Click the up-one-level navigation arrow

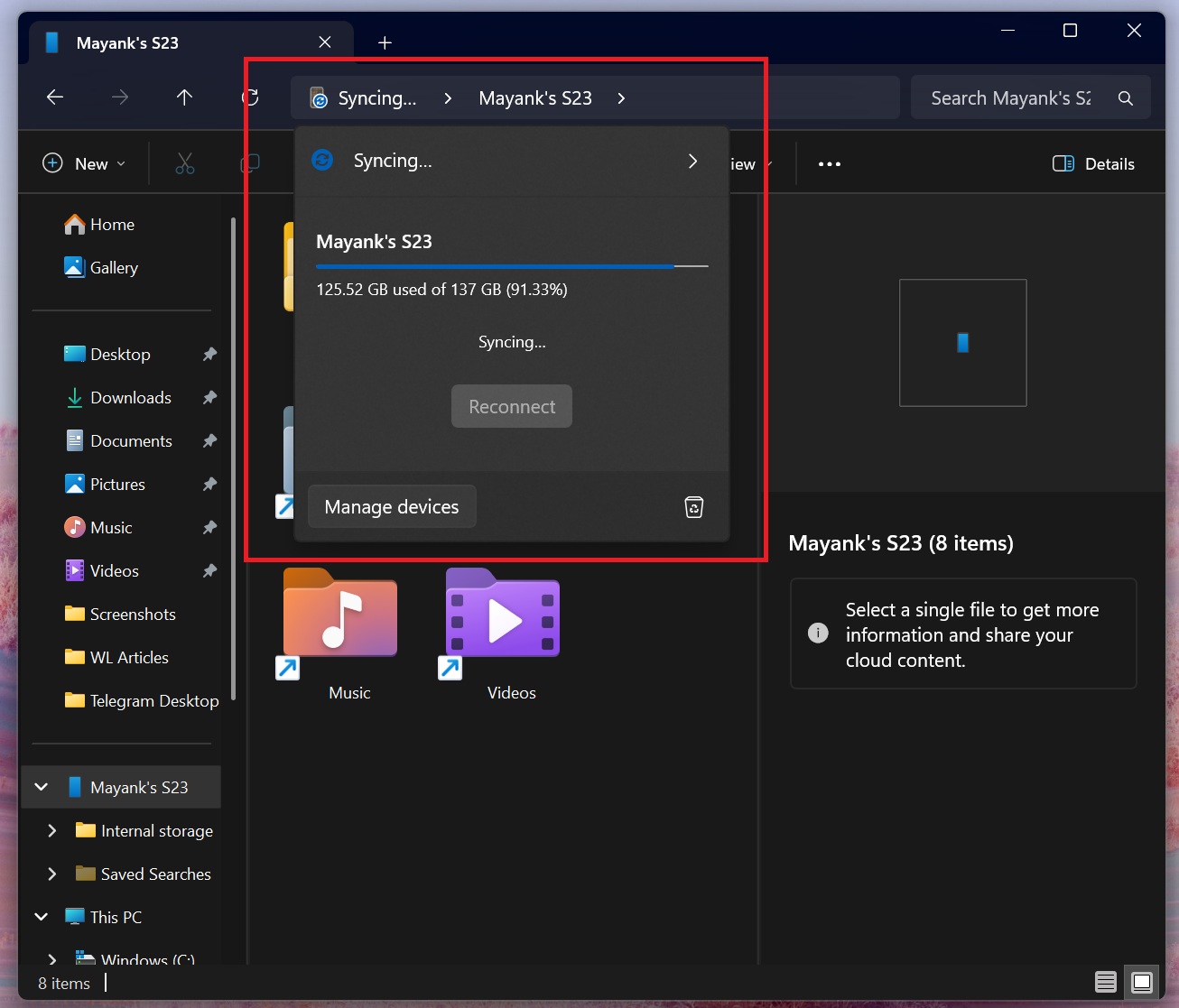coord(184,97)
